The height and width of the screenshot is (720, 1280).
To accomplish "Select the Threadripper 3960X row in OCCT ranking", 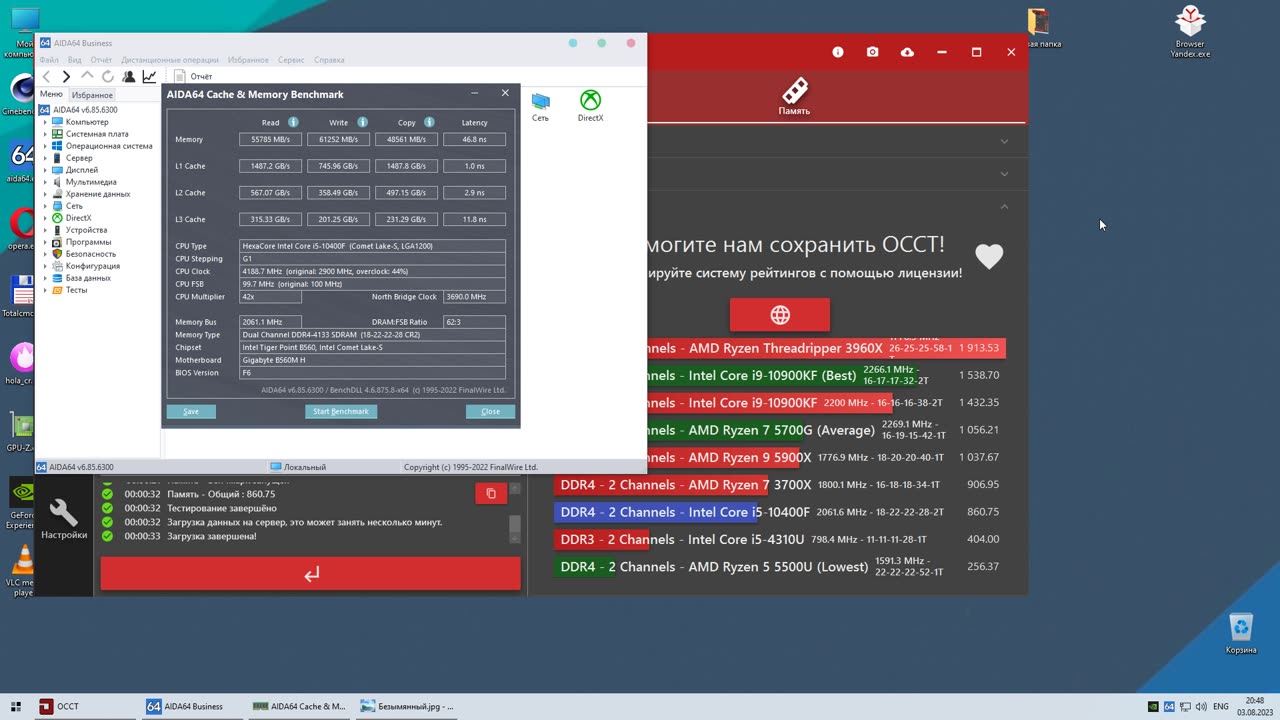I will 826,348.
